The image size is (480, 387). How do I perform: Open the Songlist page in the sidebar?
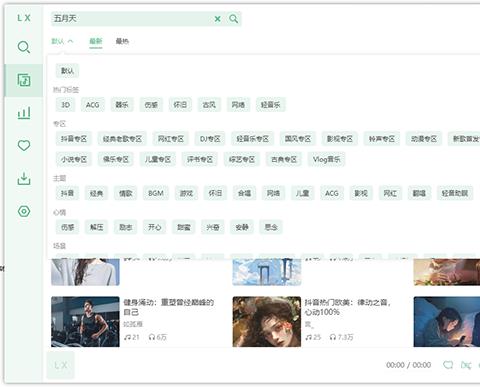pos(24,80)
